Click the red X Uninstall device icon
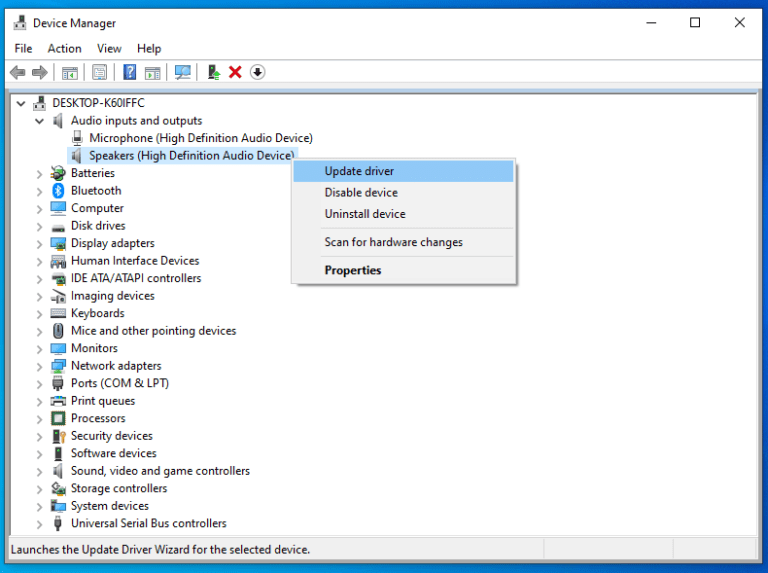Viewport: 768px width, 573px height. click(x=235, y=72)
